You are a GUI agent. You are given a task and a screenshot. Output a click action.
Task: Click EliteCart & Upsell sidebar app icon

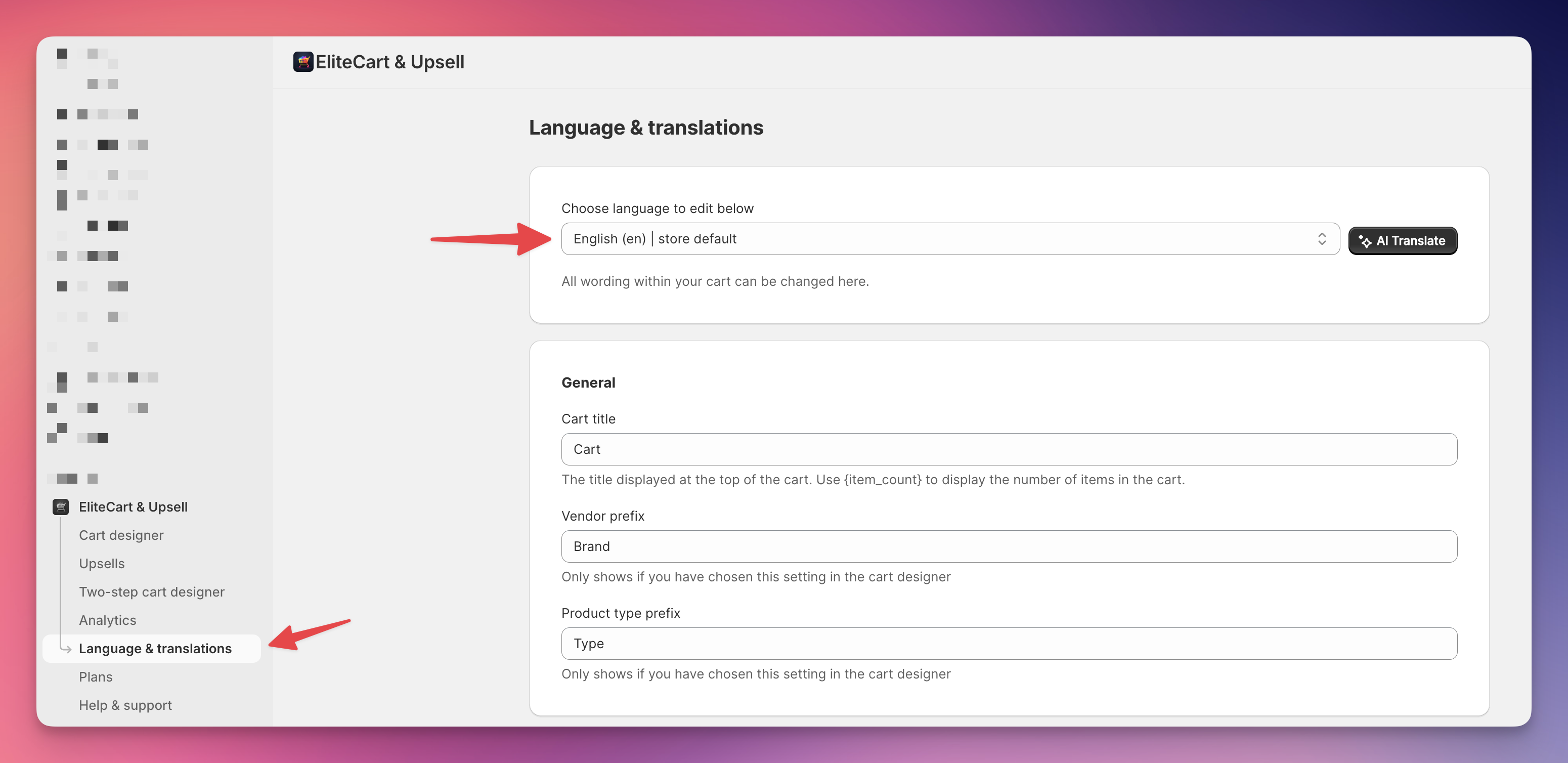point(61,506)
